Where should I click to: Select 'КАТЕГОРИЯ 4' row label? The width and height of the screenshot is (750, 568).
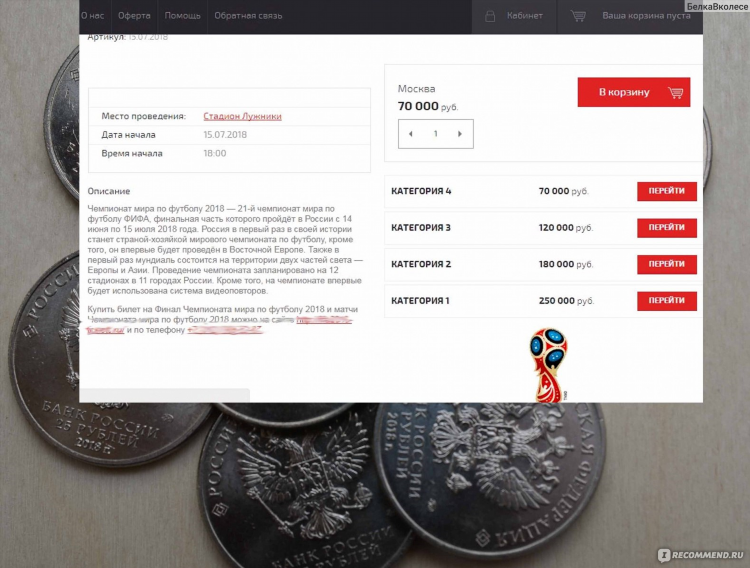coord(421,191)
